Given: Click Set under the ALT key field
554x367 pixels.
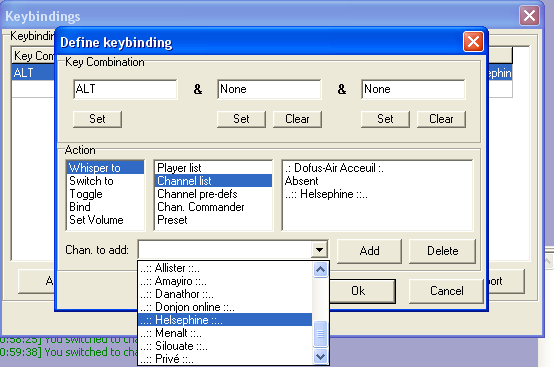Looking at the screenshot, I should 97,119.
